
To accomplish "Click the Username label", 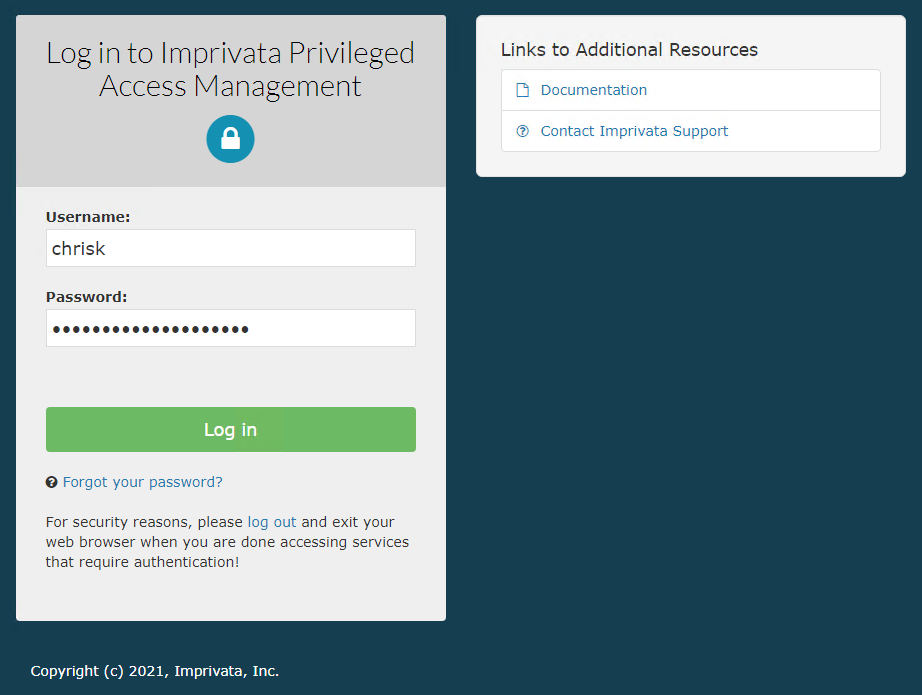I will point(88,216).
